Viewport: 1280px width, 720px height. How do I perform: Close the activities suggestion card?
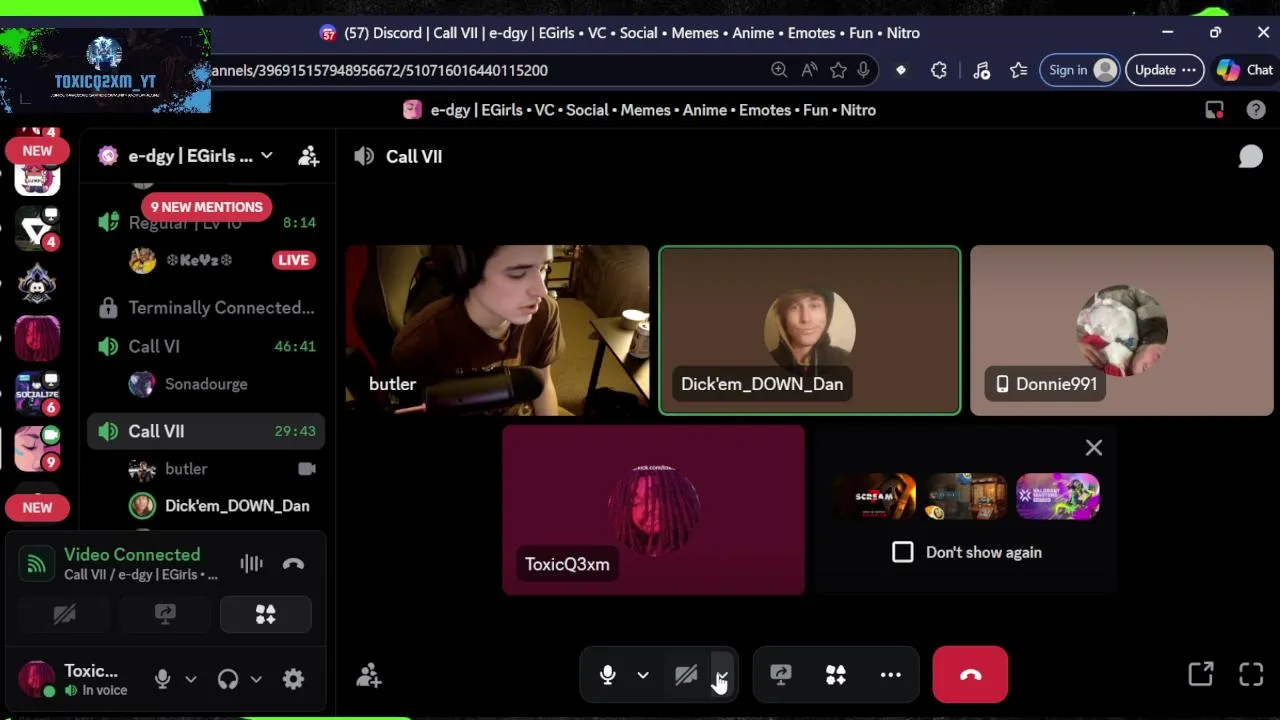(1094, 448)
